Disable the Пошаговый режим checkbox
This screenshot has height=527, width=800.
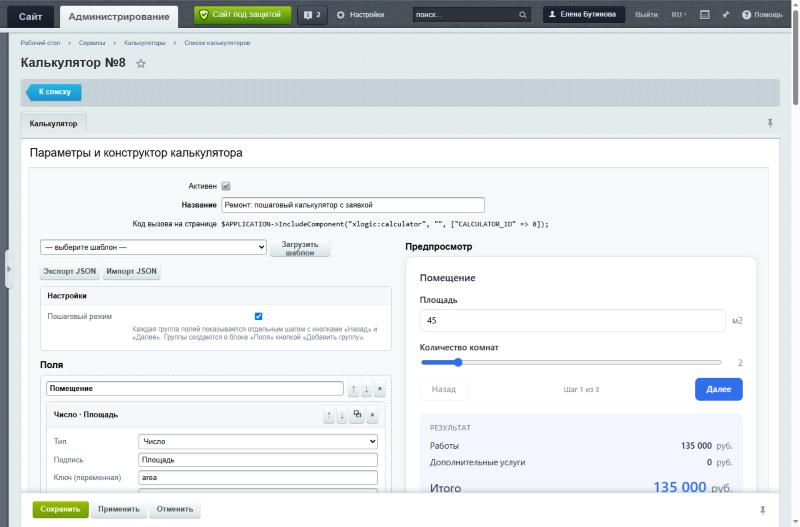pyautogui.click(x=258, y=316)
